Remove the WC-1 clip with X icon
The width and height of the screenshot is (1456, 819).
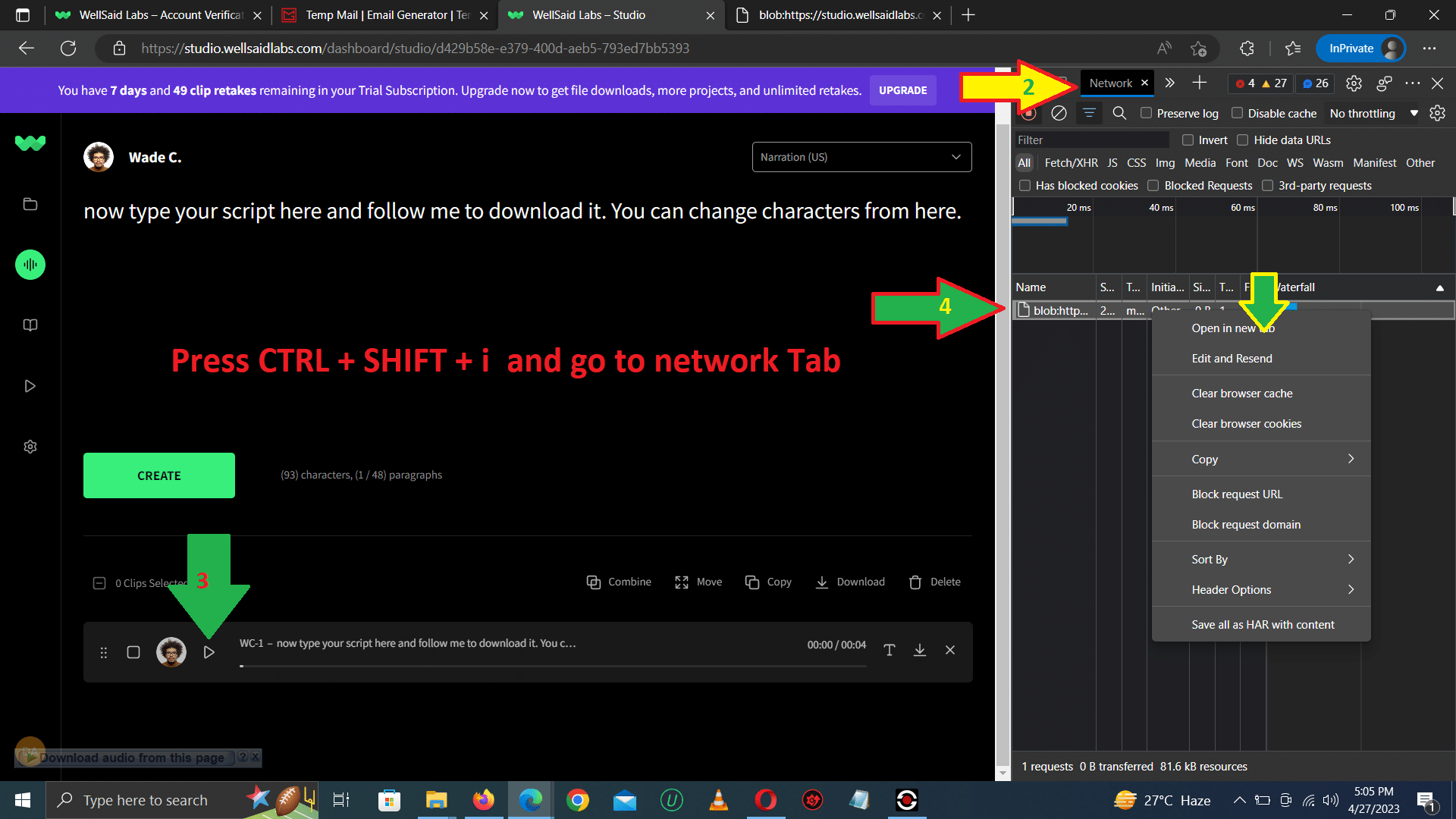(950, 650)
